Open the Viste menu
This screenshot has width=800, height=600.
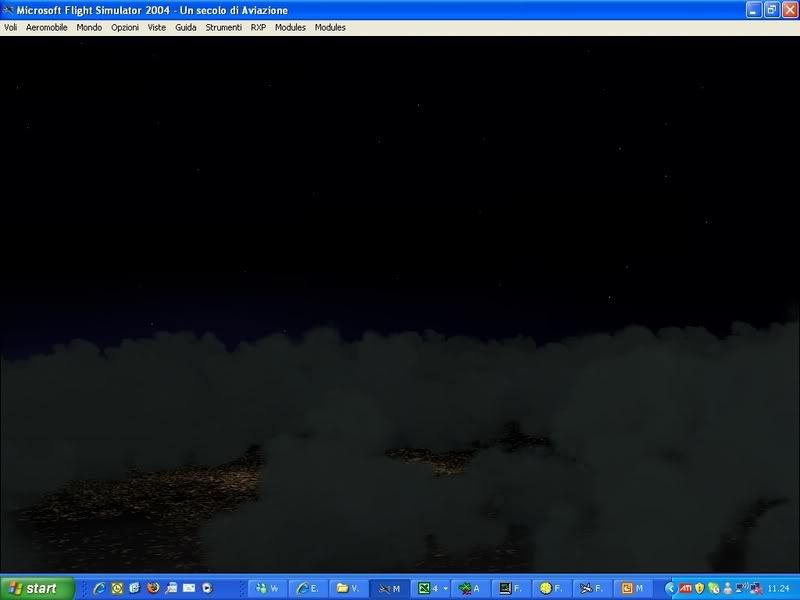(x=157, y=28)
